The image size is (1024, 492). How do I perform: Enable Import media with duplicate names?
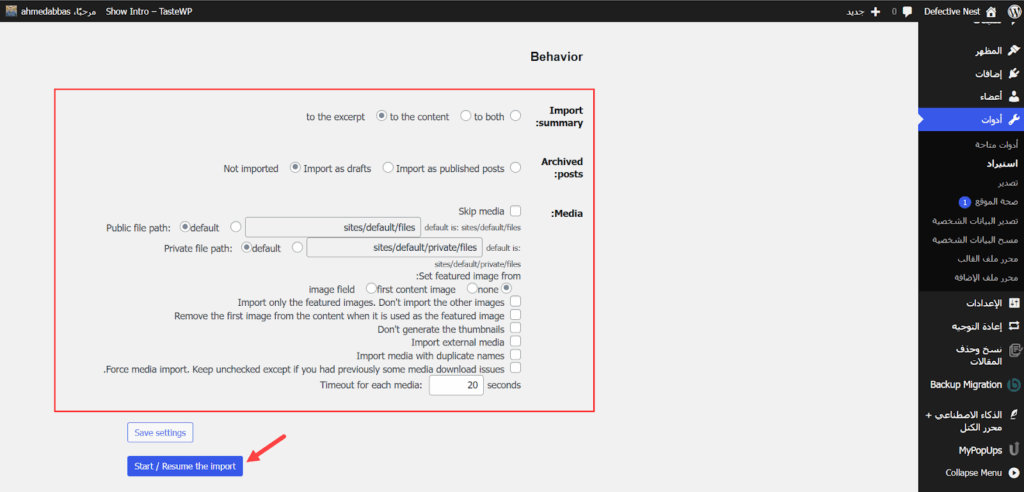516,355
